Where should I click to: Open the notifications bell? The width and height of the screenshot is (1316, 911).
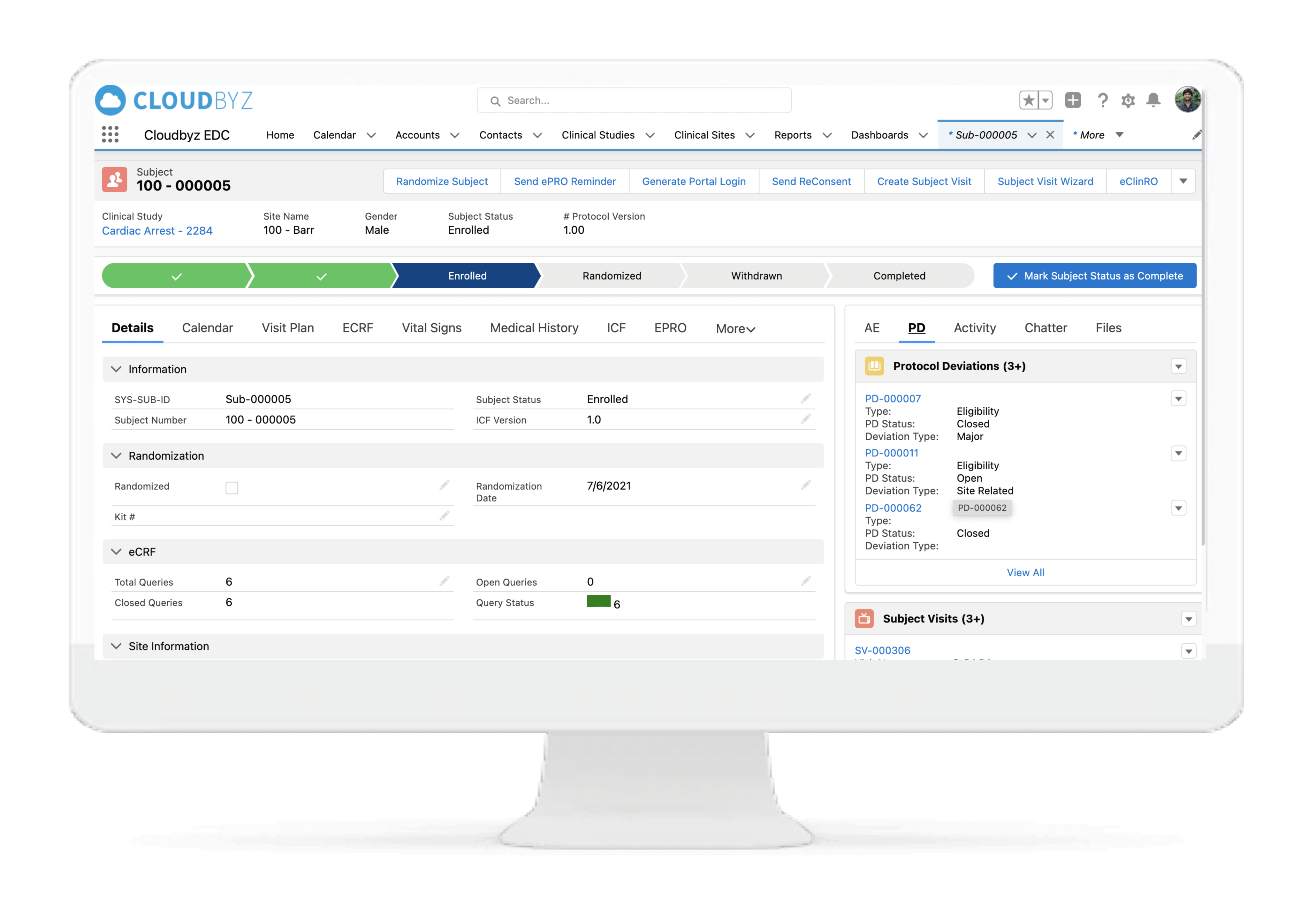pyautogui.click(x=1153, y=101)
